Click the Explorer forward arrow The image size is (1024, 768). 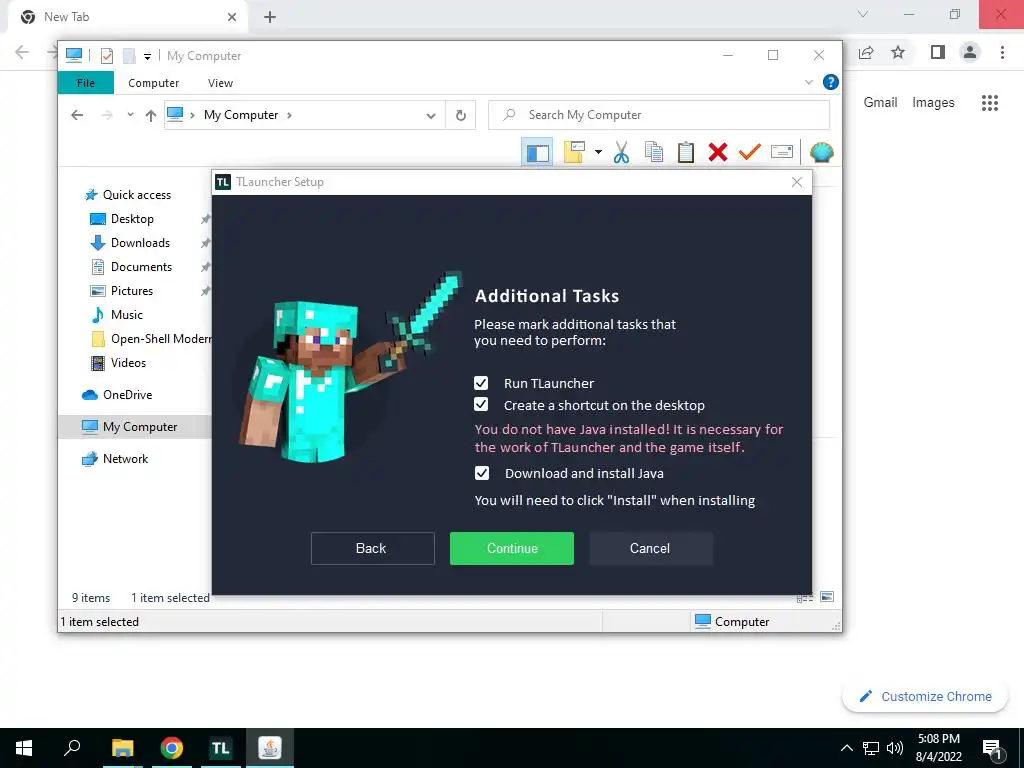click(x=107, y=116)
